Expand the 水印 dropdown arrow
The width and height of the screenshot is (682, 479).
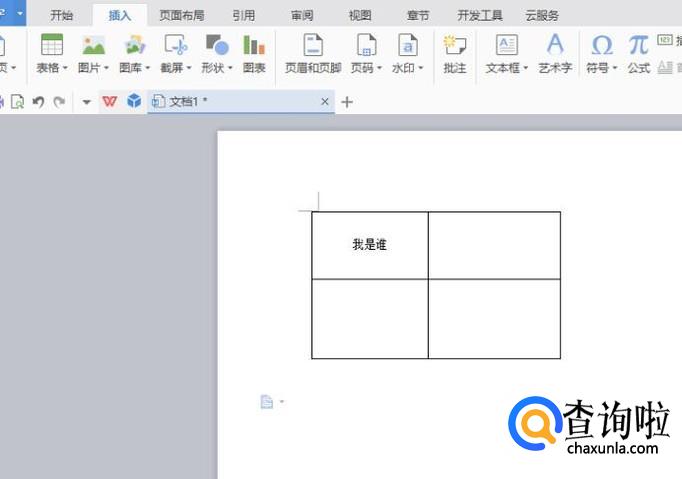pos(421,68)
